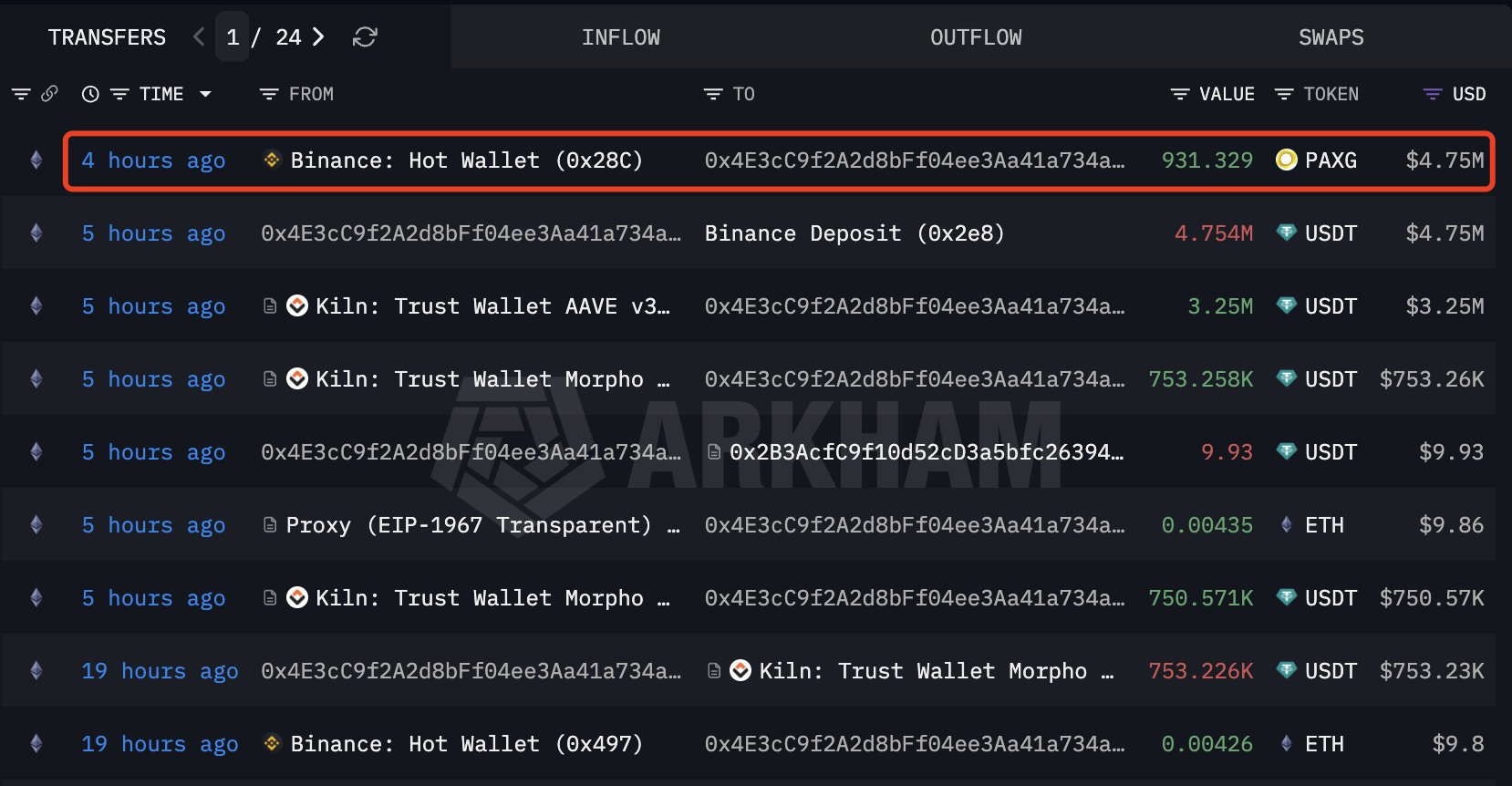Click Binance logo beside Hot Wallet (0x28C)

[272, 160]
